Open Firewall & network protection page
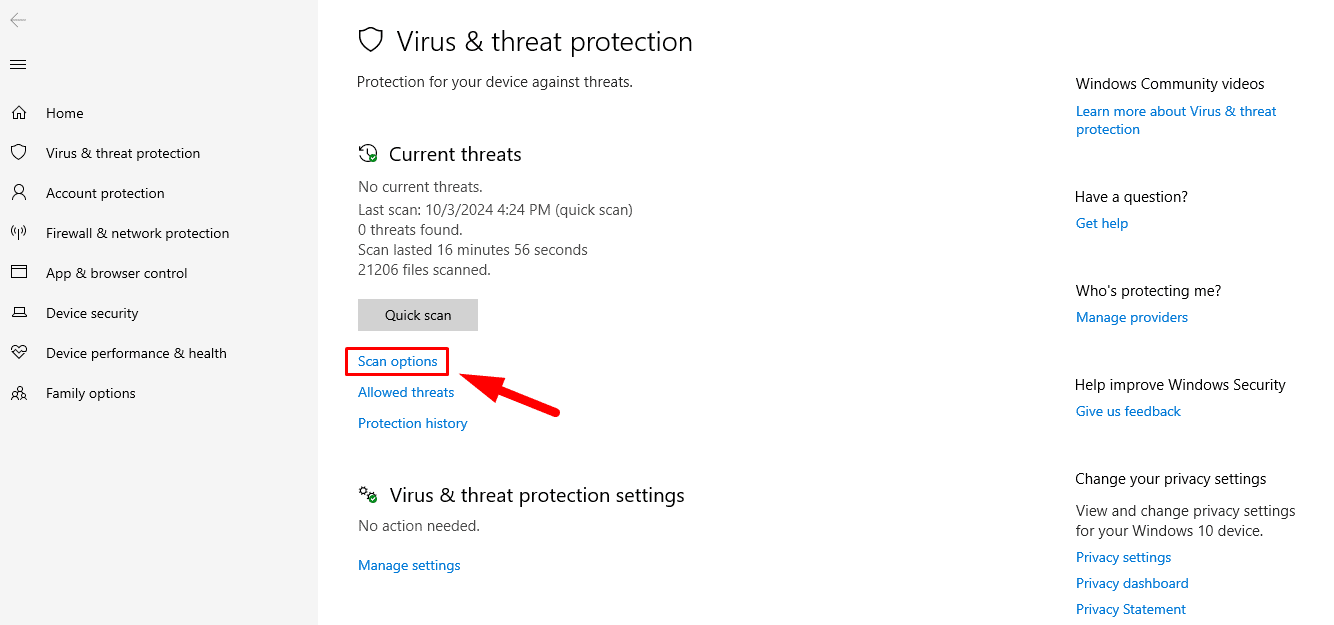 [137, 233]
